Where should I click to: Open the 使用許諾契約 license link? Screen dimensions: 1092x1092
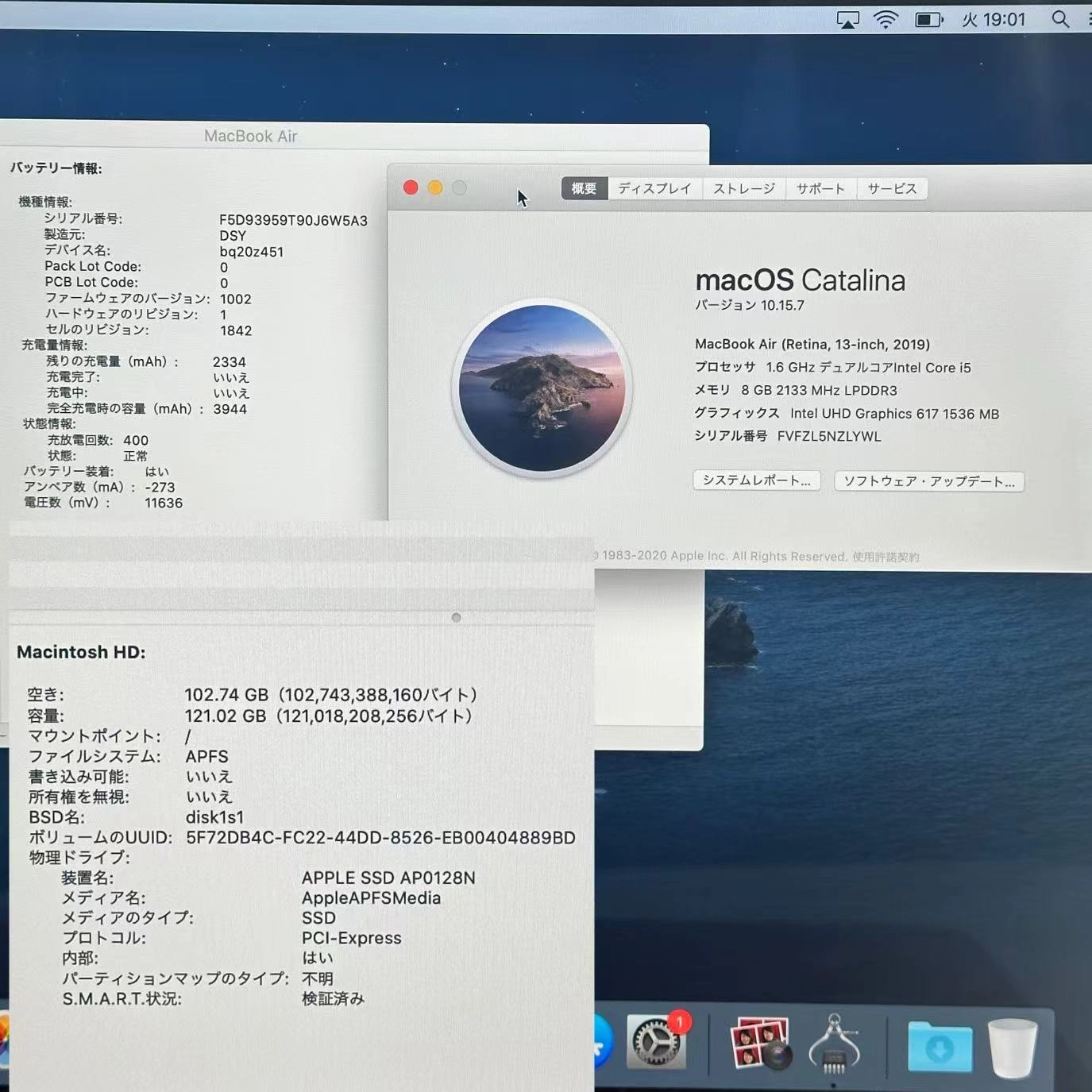[886, 556]
